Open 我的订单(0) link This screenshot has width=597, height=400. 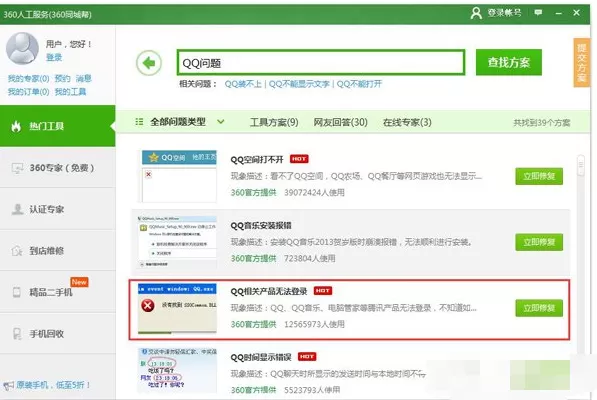(x=29, y=92)
